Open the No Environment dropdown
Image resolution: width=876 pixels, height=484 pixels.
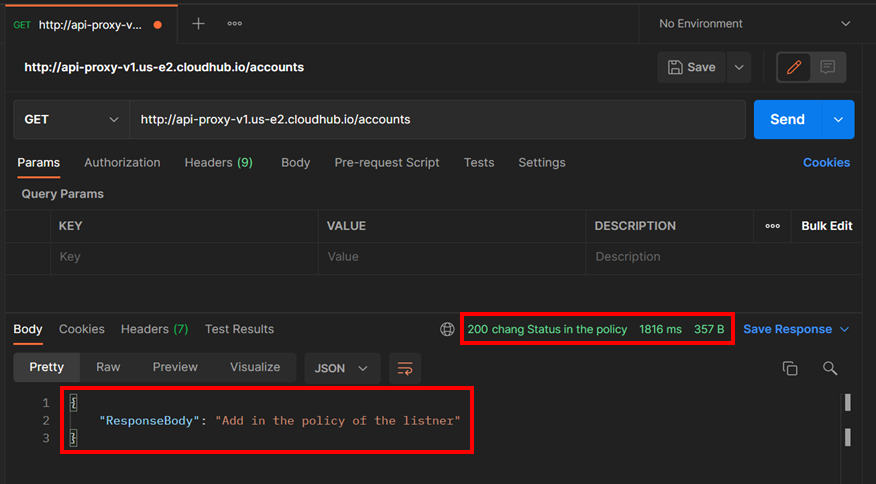pos(755,23)
